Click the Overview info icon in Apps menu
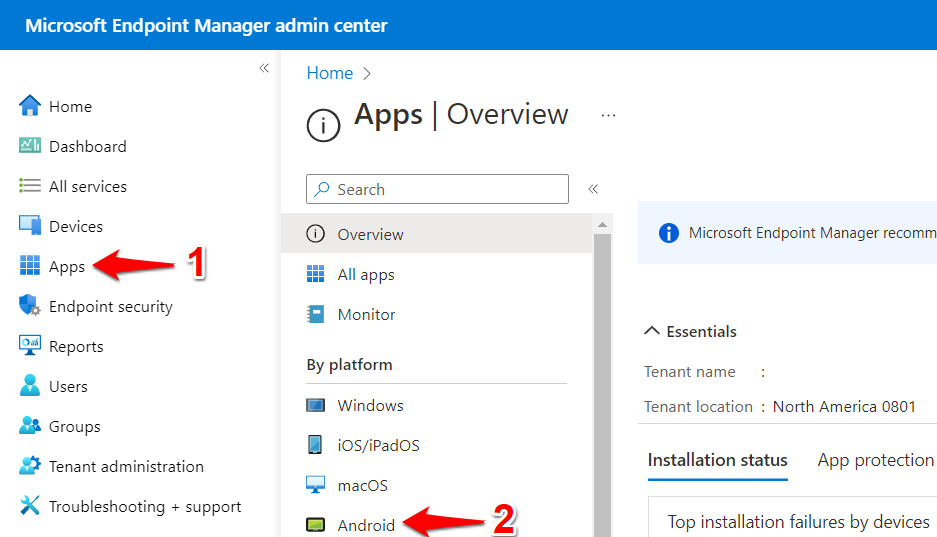Screen dimensions: 937x537 click(316, 234)
